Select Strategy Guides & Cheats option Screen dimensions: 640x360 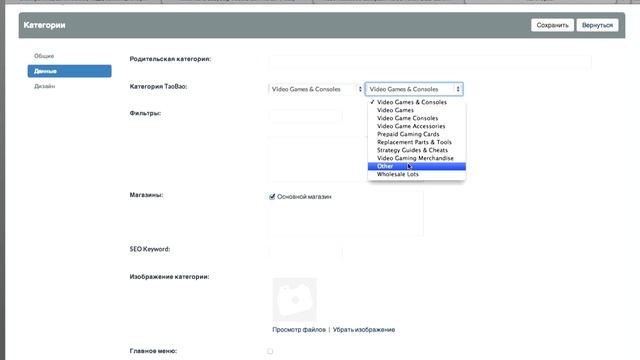(416, 150)
